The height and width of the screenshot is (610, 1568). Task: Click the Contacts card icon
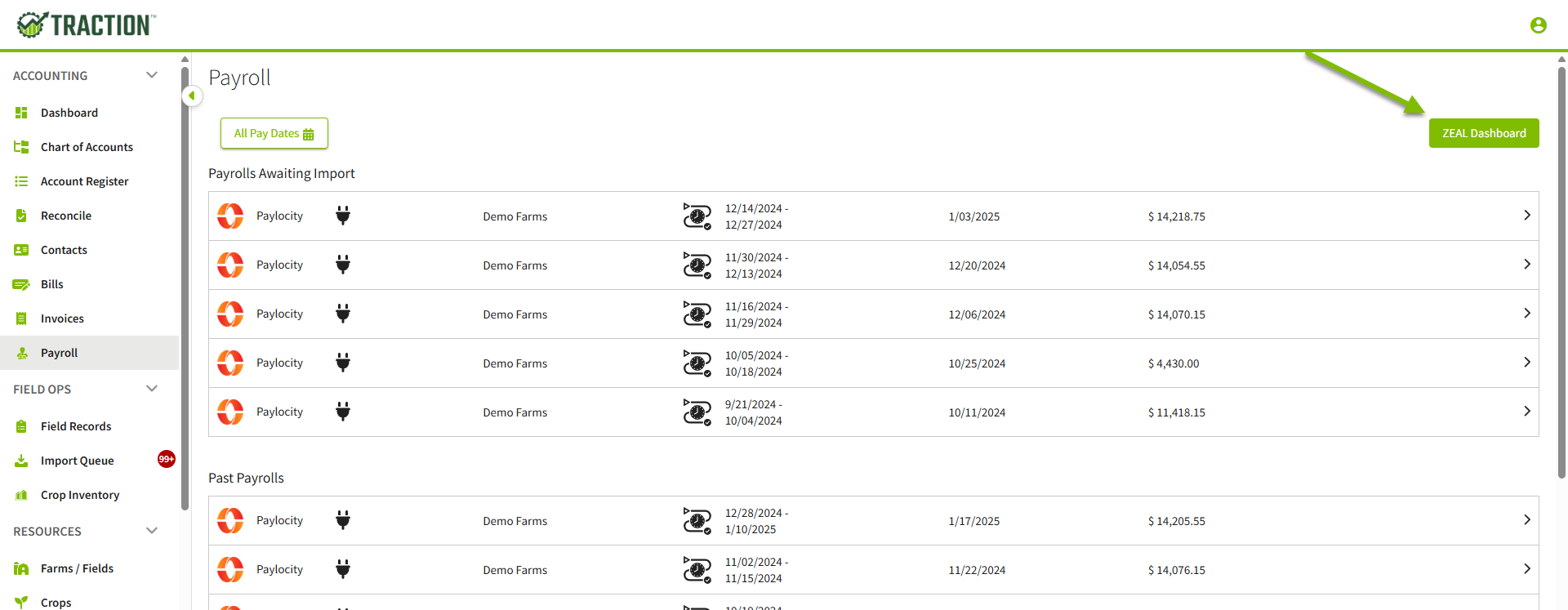(x=21, y=250)
